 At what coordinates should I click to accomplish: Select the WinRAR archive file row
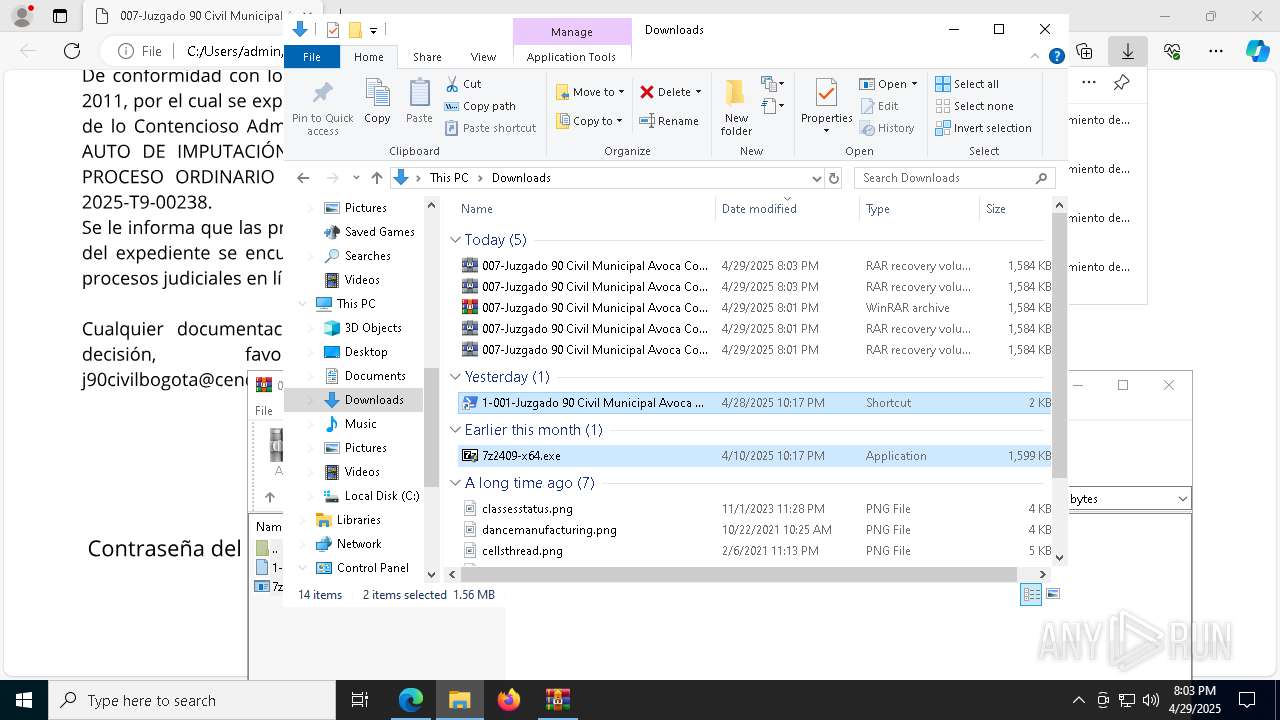[755, 308]
